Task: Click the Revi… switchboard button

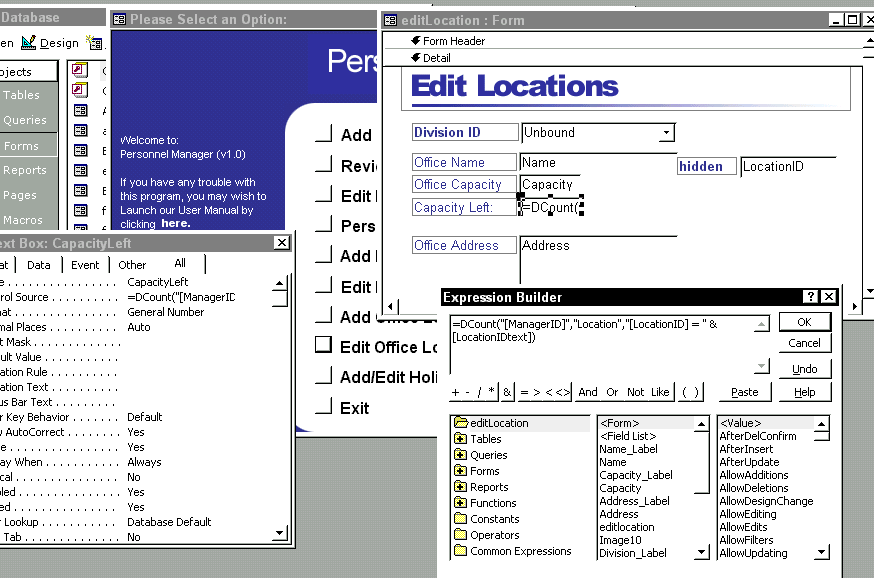Action: click(324, 165)
